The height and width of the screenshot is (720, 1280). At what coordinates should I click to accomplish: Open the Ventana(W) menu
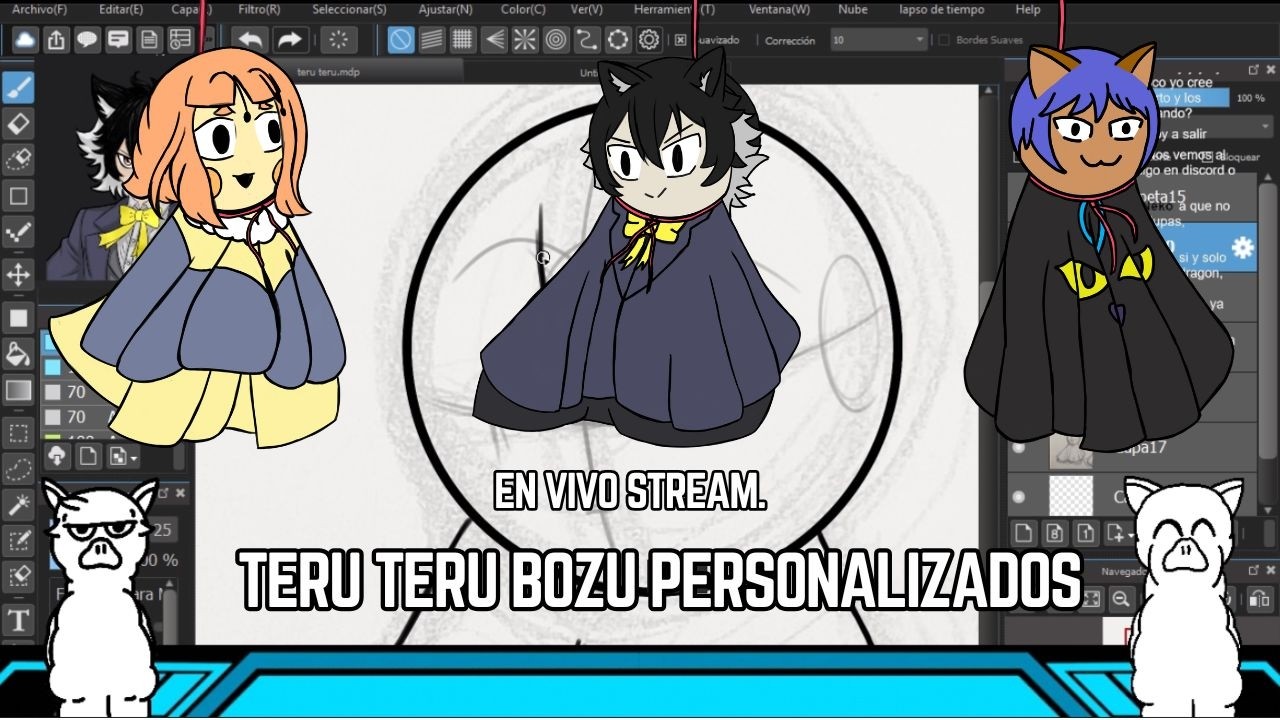pos(779,10)
